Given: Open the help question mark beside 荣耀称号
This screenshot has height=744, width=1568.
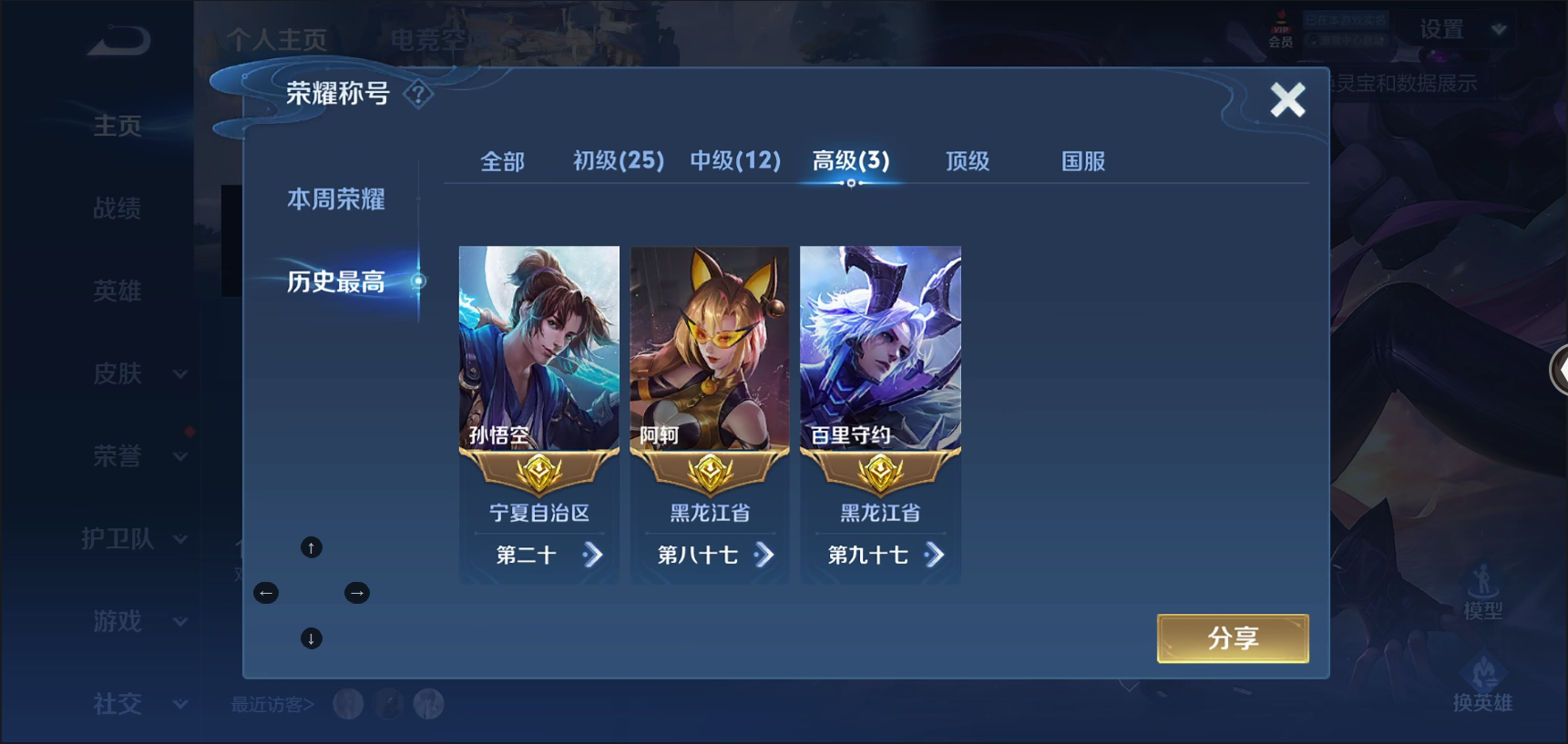Looking at the screenshot, I should [418, 94].
